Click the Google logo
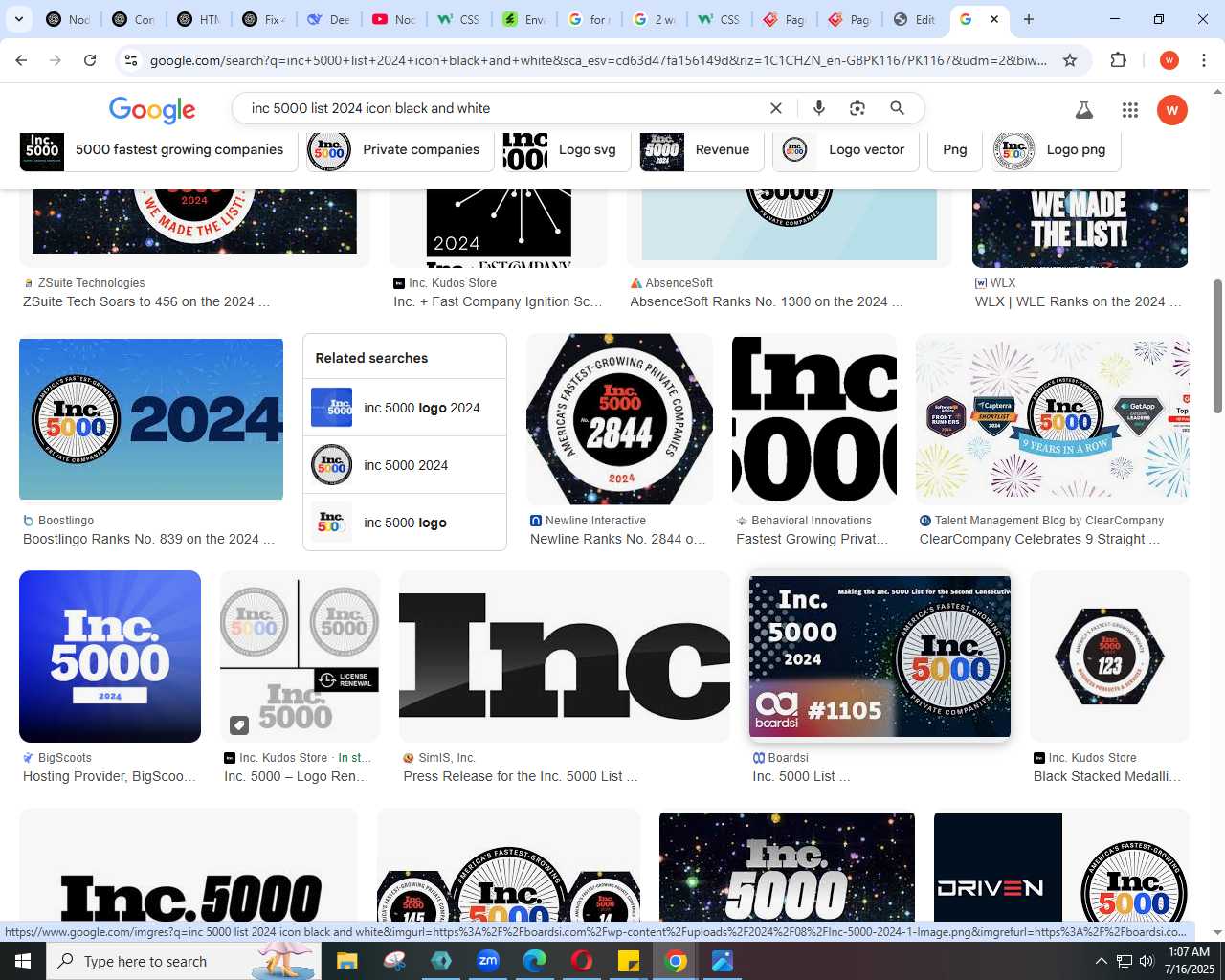Screen dimensions: 1225x980 (152, 109)
